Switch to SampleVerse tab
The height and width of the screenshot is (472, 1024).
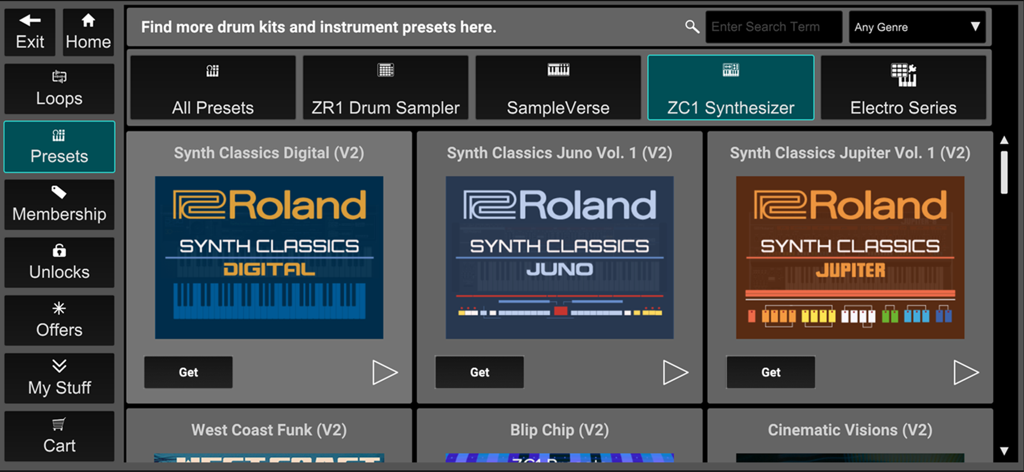pyautogui.click(x=558, y=87)
